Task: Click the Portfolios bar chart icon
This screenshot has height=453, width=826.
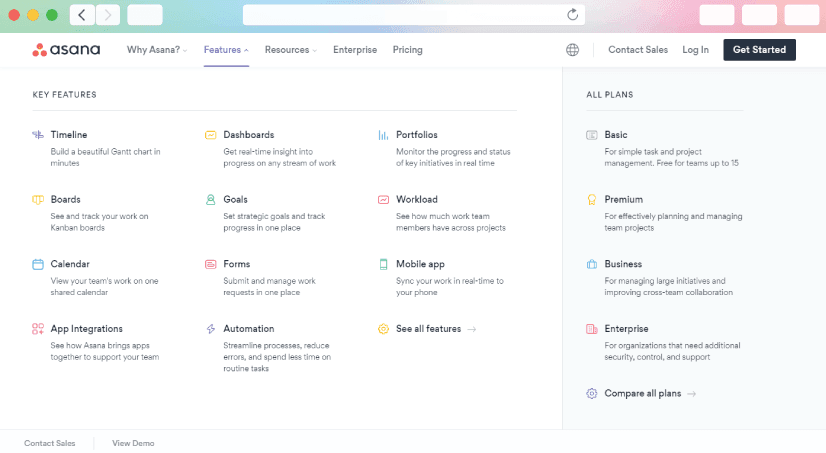Action: (383, 135)
